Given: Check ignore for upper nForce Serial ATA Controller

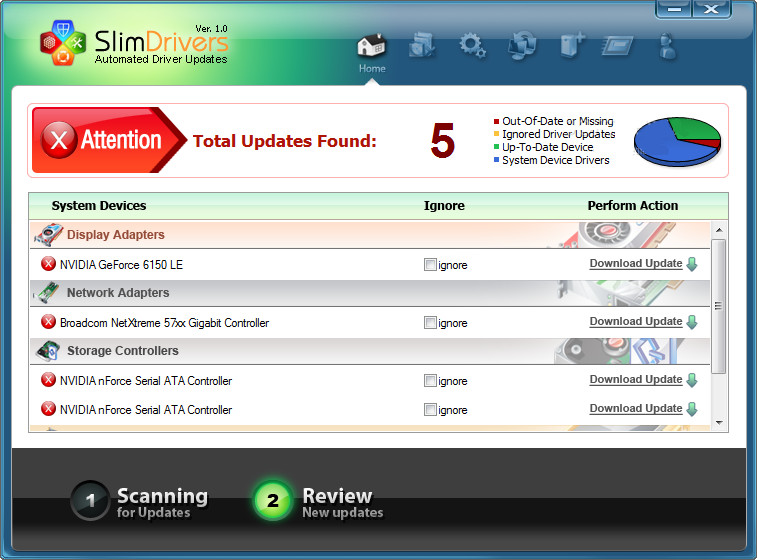Looking at the screenshot, I should point(430,380).
